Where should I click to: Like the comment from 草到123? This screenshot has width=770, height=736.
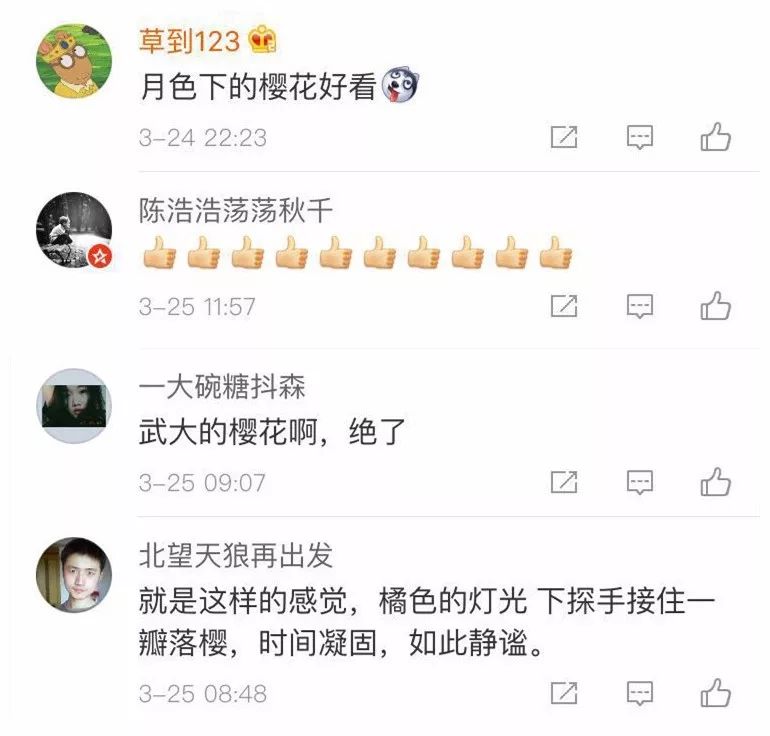pos(715,136)
